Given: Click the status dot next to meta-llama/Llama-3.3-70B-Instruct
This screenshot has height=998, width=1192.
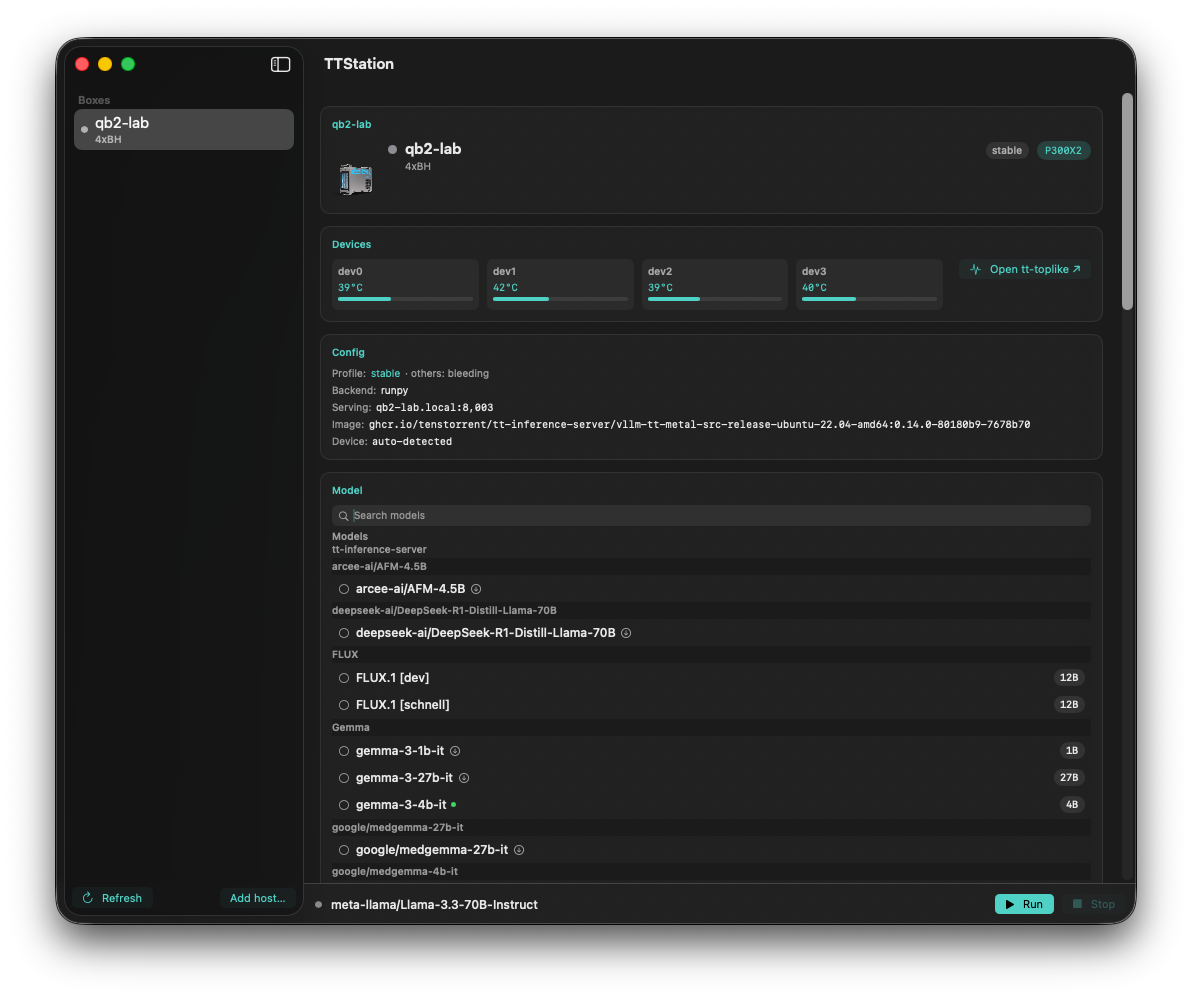Looking at the screenshot, I should pos(319,905).
